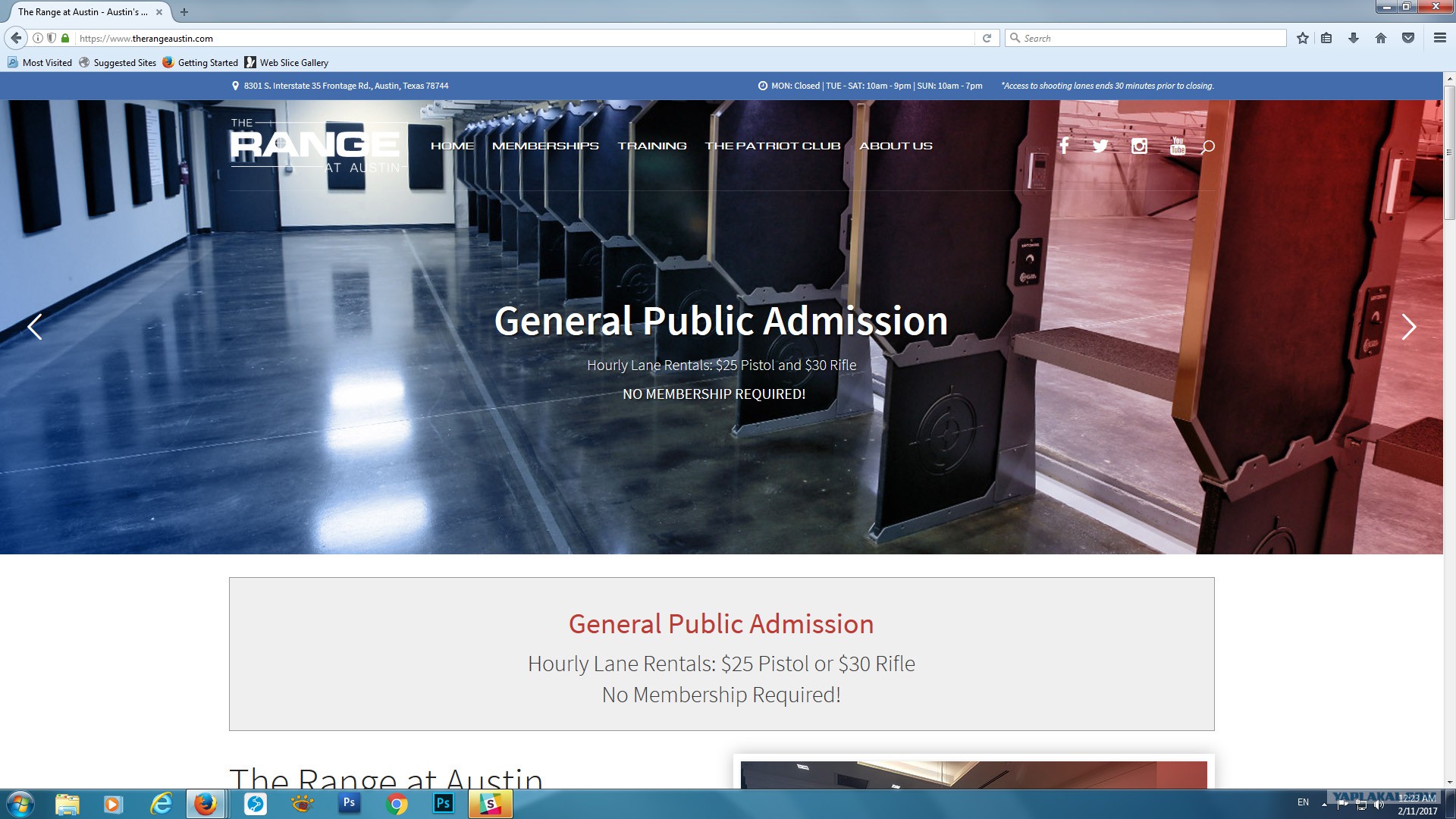Go to the Firefox home page
Image resolution: width=1456 pixels, height=819 pixels.
click(x=1381, y=38)
